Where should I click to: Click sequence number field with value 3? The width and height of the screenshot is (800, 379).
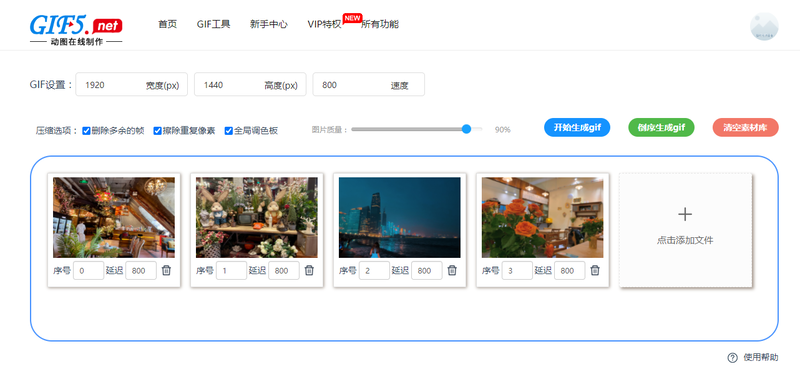(x=517, y=271)
